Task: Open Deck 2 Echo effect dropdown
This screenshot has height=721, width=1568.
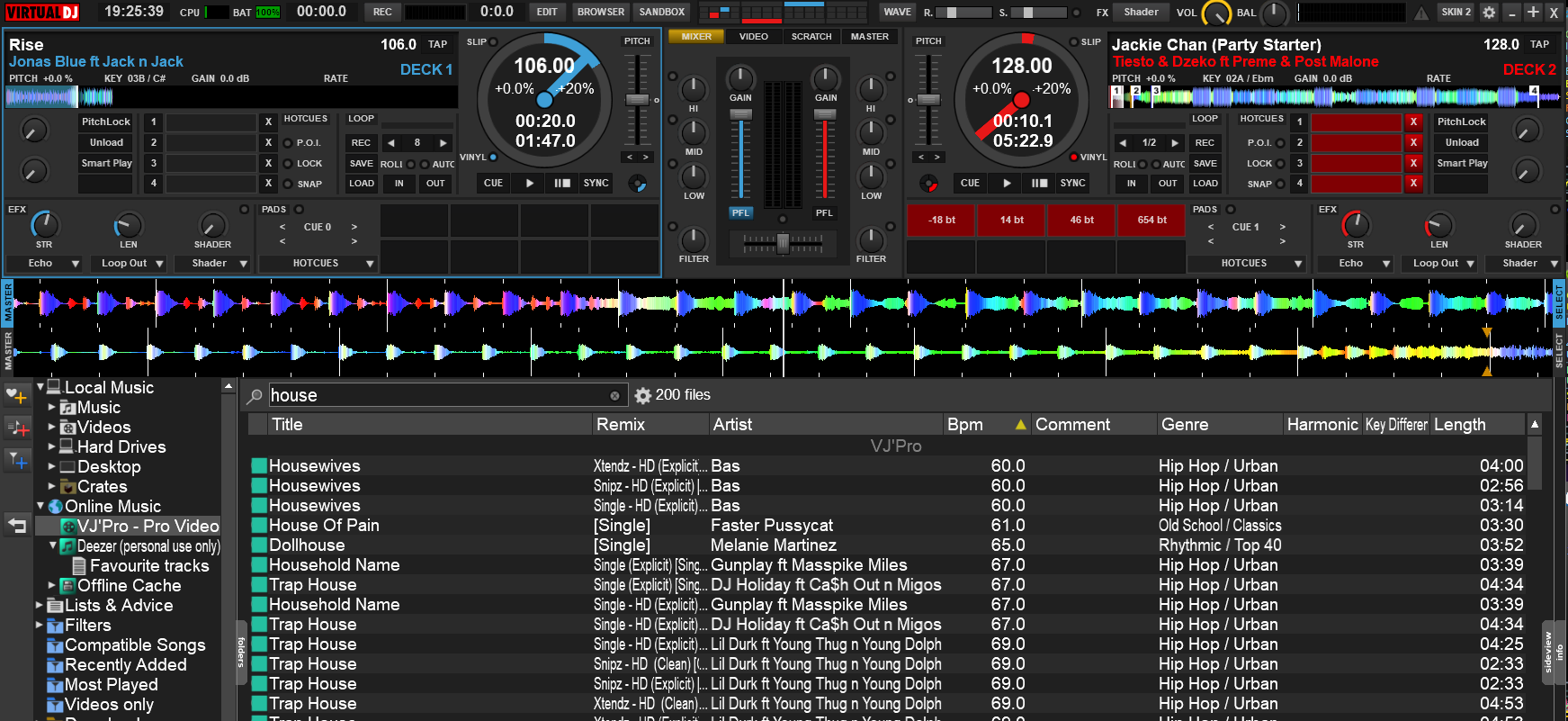Action: click(1354, 264)
